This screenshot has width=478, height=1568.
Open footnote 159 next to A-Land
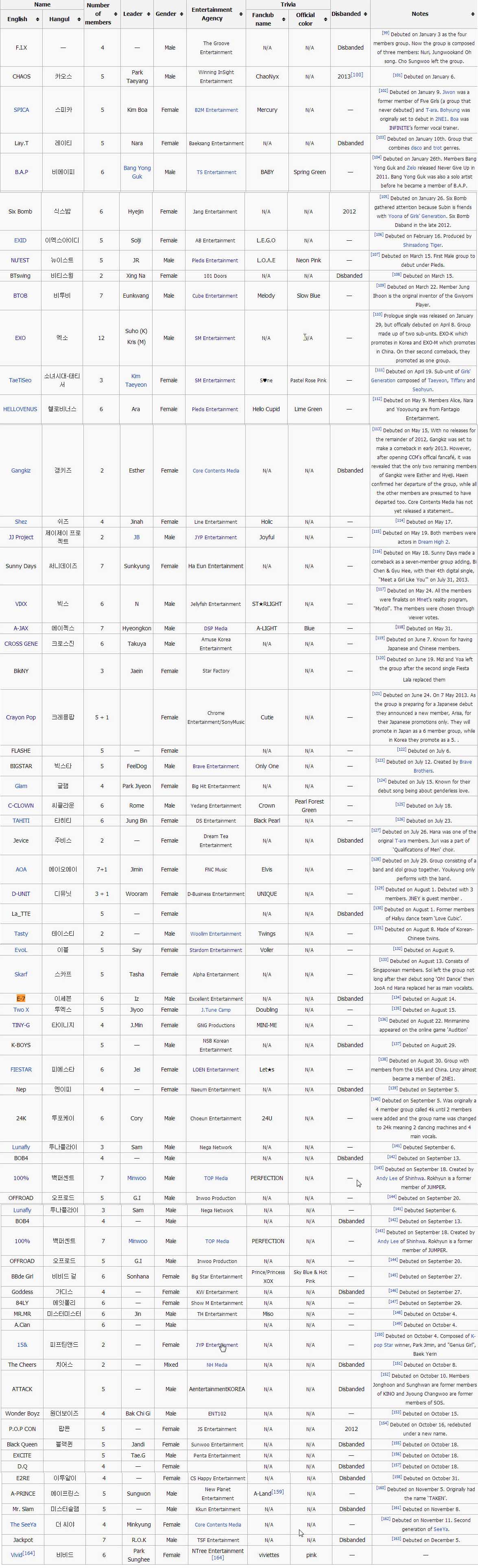pos(278,1491)
